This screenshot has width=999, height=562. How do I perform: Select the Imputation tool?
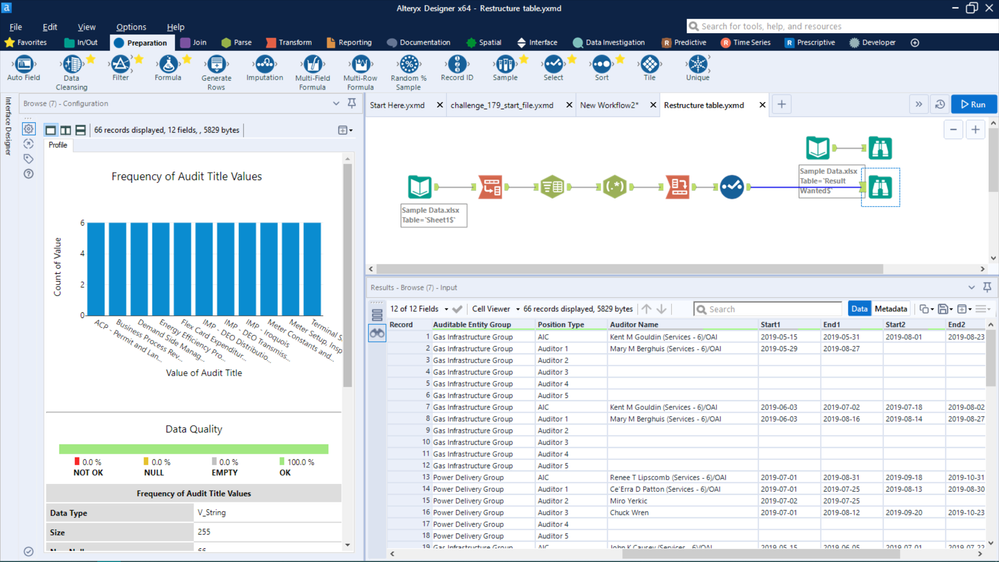(264, 68)
